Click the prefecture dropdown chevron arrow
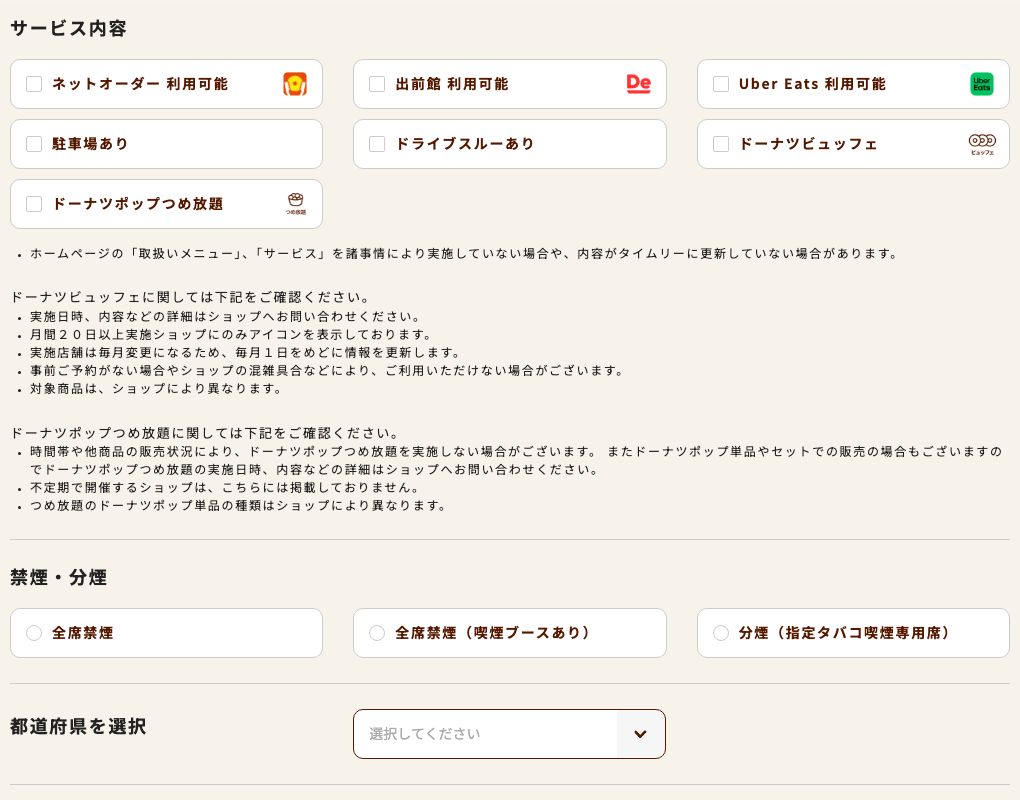This screenshot has height=800, width=1020. click(x=641, y=734)
